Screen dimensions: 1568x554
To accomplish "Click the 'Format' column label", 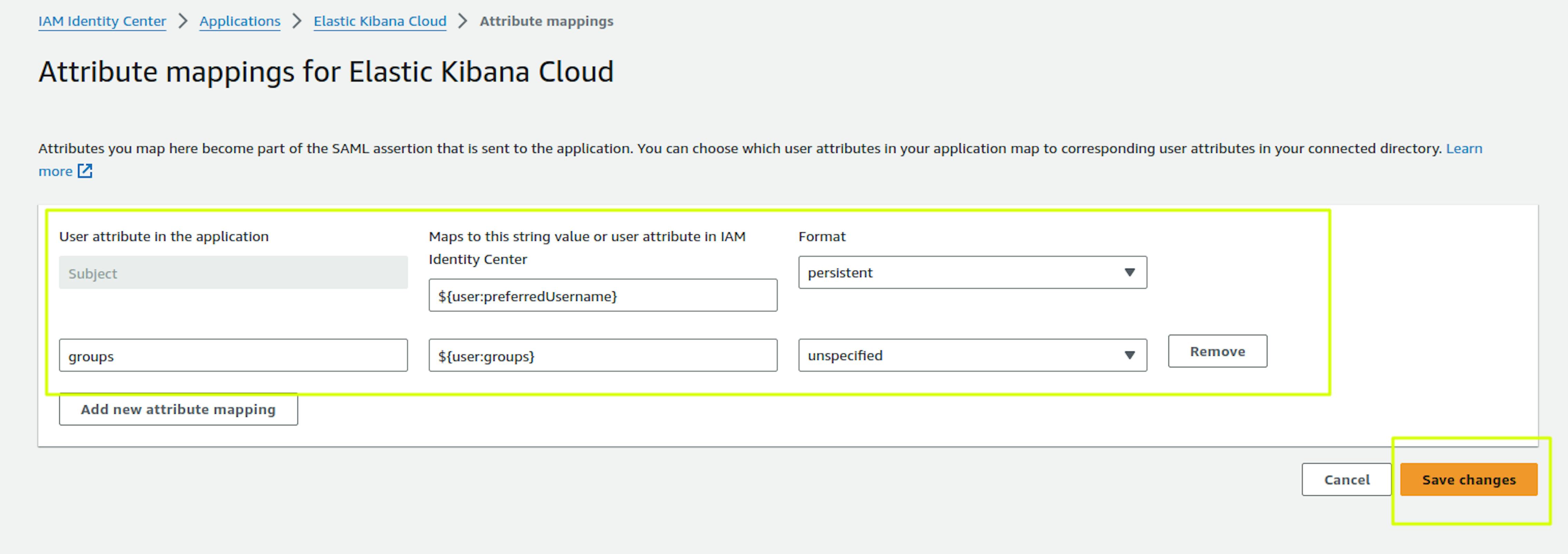I will [x=822, y=236].
